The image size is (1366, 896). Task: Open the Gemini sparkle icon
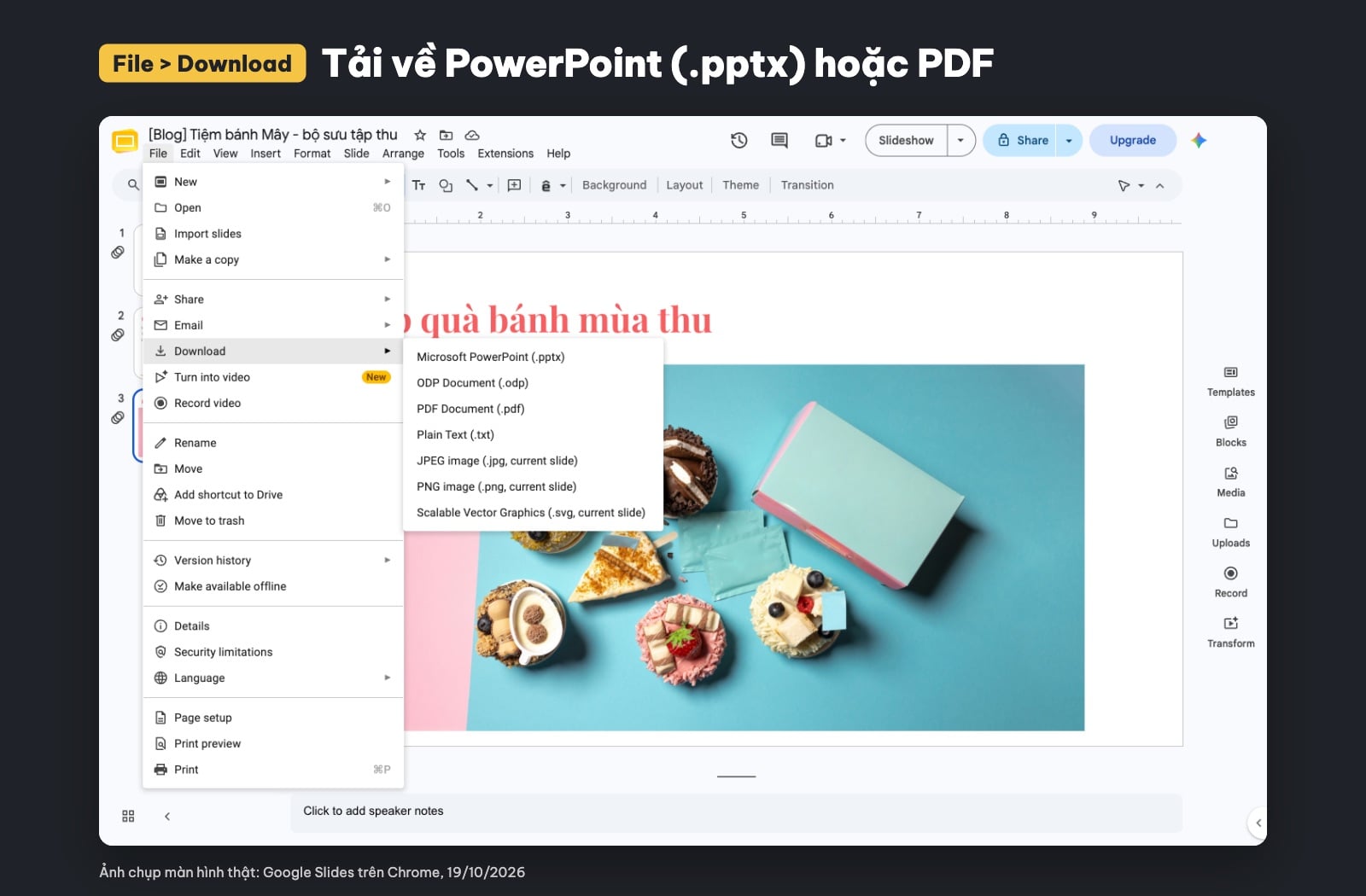pyautogui.click(x=1199, y=140)
